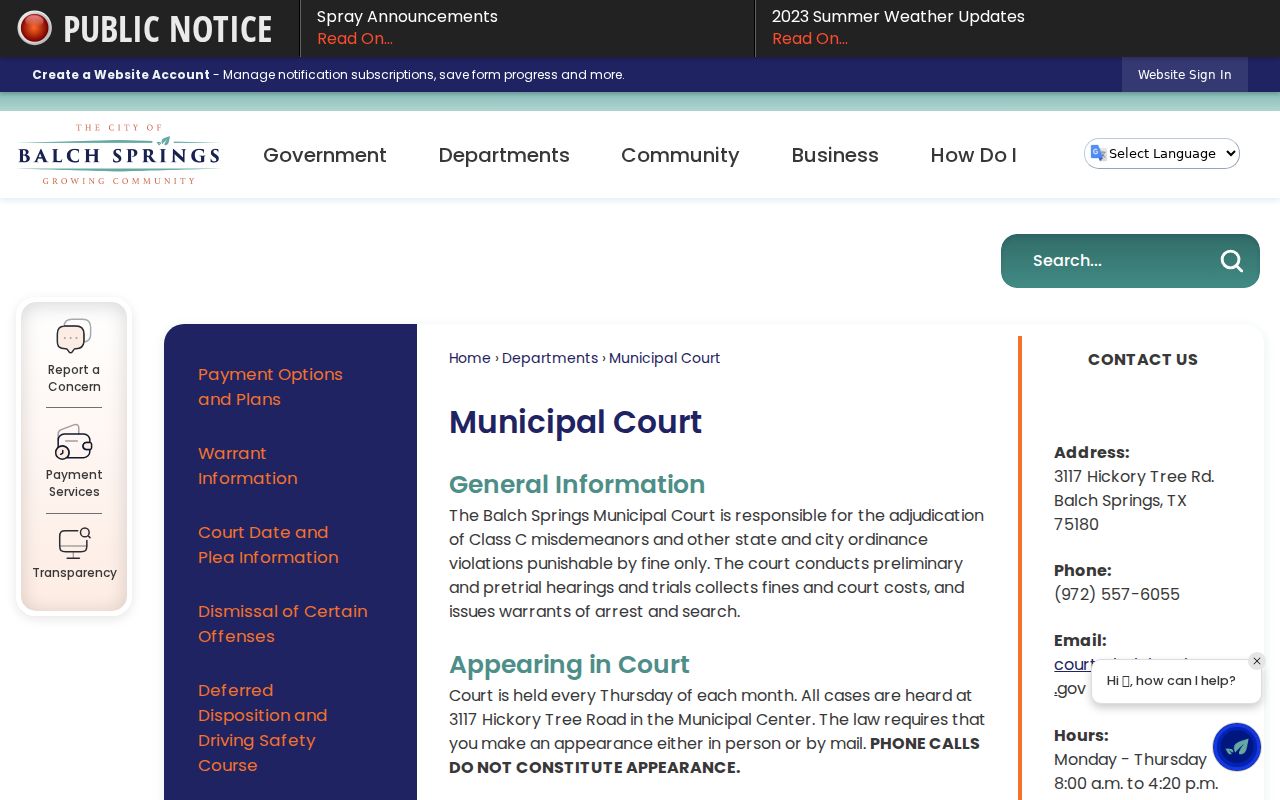The image size is (1280, 800).
Task: Go to Home breadcrumb
Action: [470, 358]
